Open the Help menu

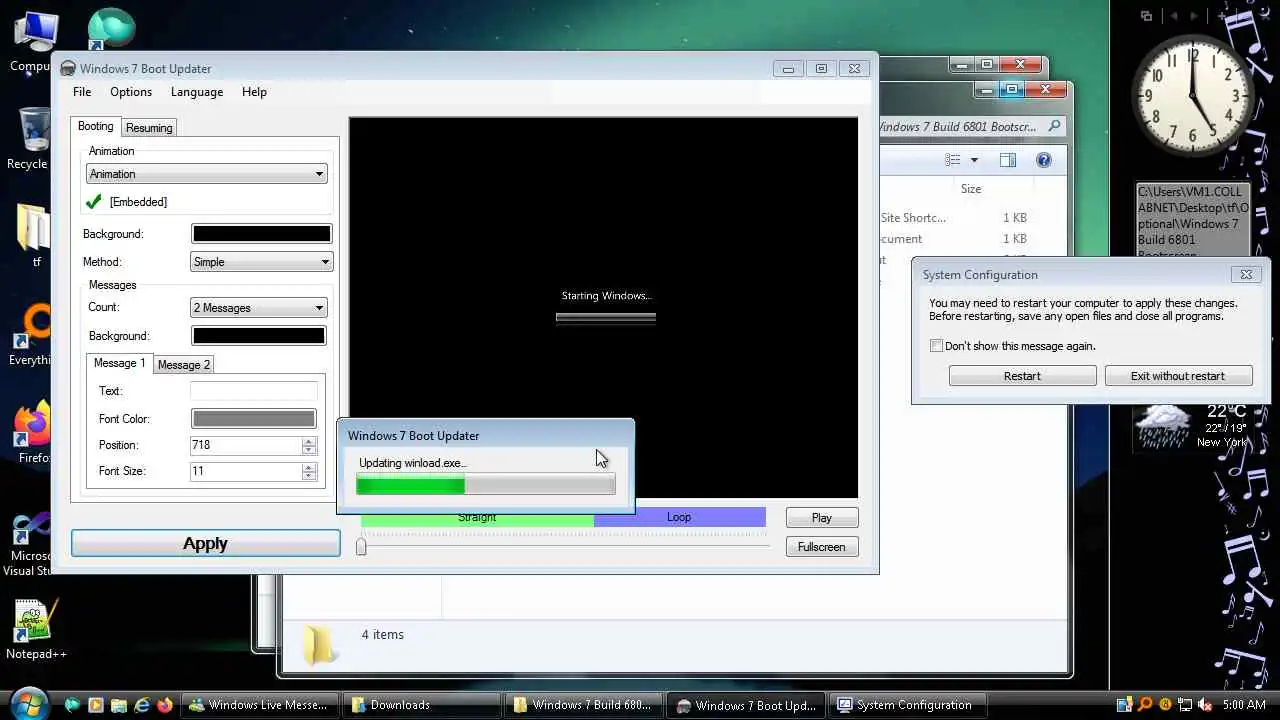pos(254,92)
